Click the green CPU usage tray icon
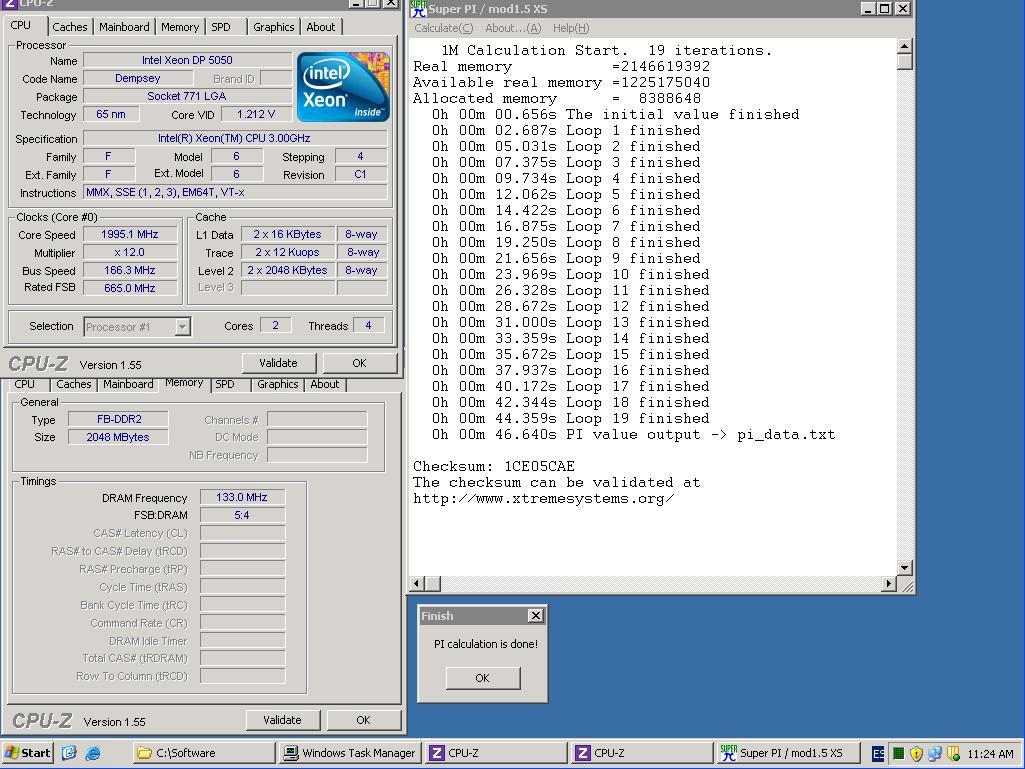This screenshot has width=1025, height=769. pos(898,753)
